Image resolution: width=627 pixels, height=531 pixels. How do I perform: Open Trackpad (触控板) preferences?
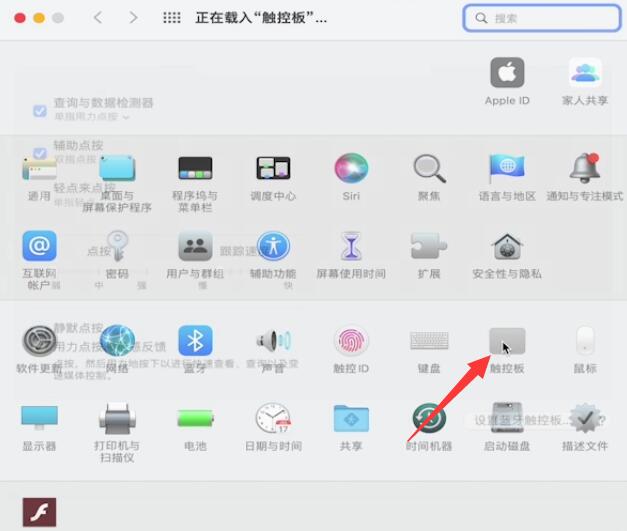click(x=507, y=341)
